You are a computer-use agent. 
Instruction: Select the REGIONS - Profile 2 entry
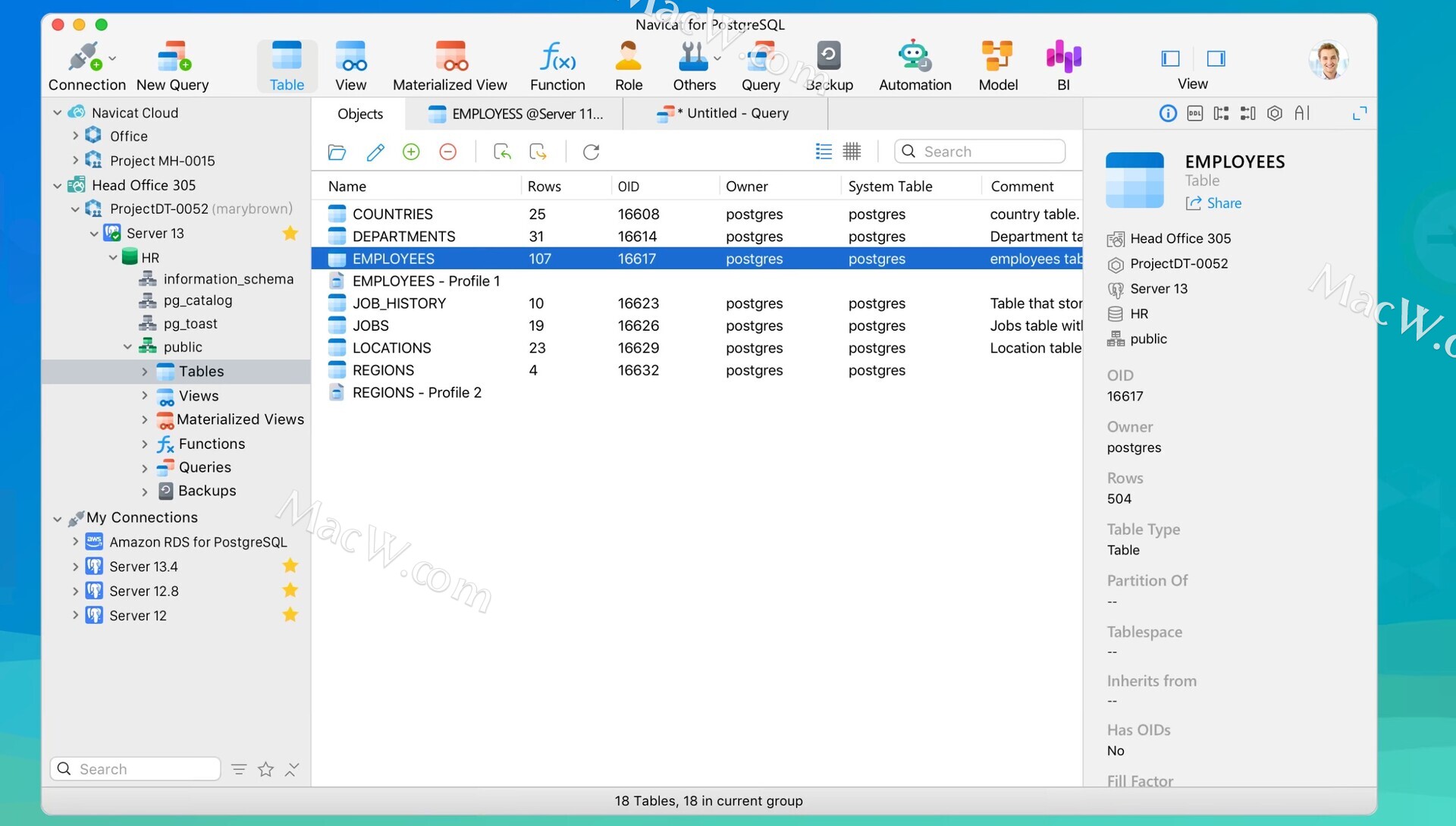(697, 392)
